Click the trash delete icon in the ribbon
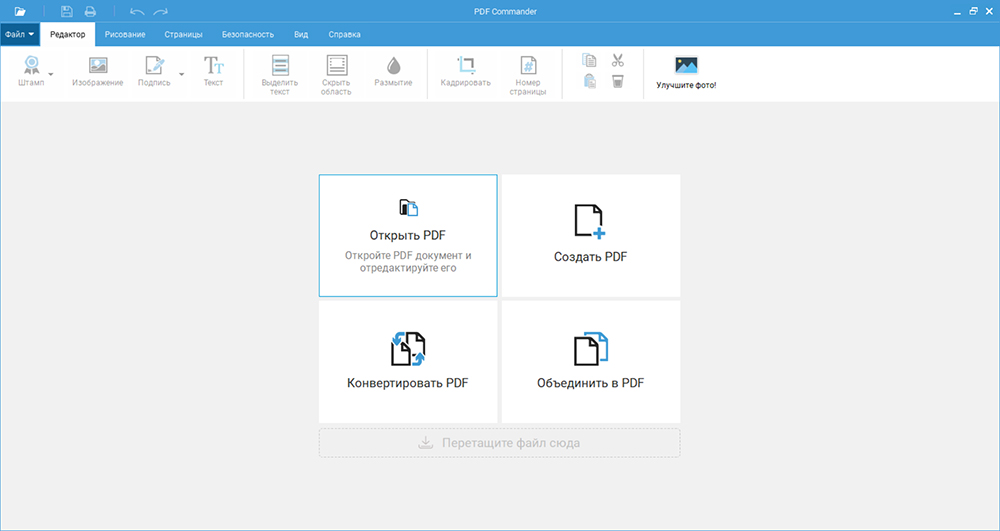The image size is (1000, 531). 617,82
